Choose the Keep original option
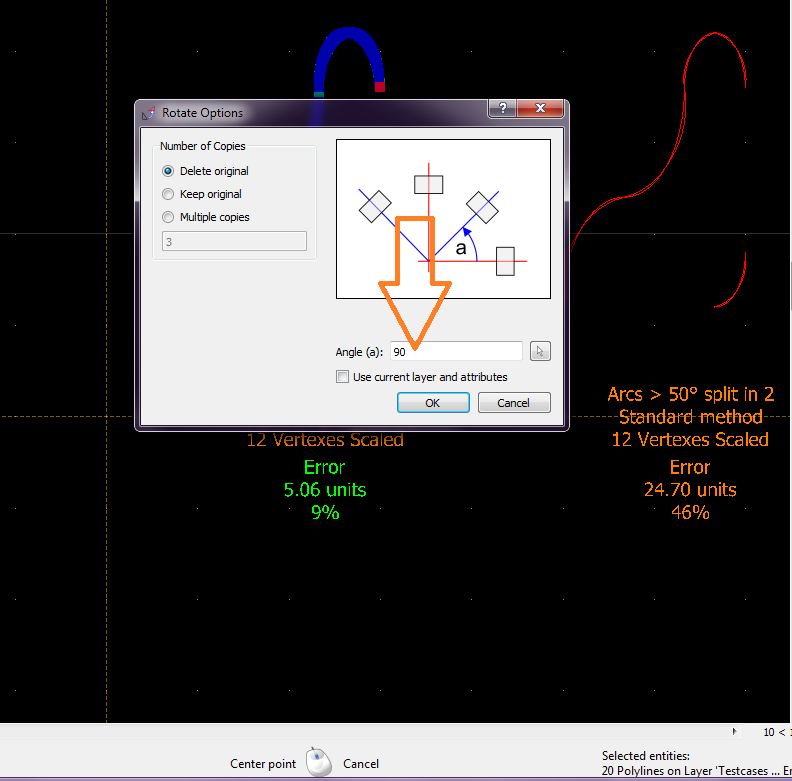Image resolution: width=792 pixels, height=781 pixels. 168,194
